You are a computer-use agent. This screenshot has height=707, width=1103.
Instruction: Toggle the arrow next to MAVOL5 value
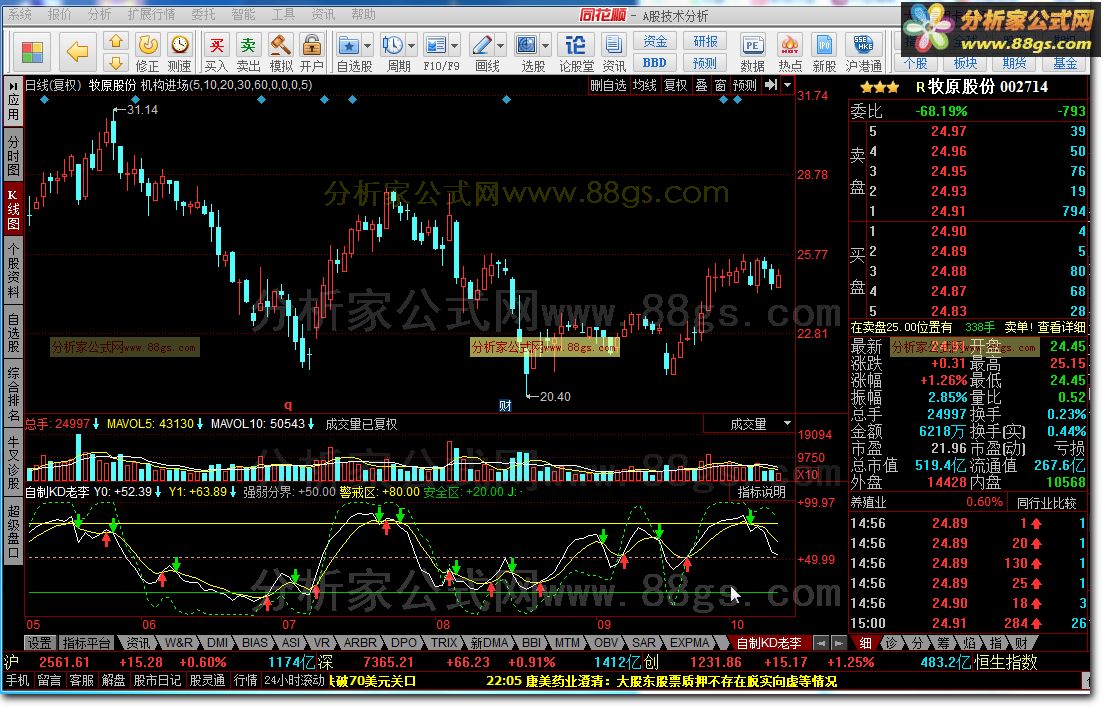200,424
